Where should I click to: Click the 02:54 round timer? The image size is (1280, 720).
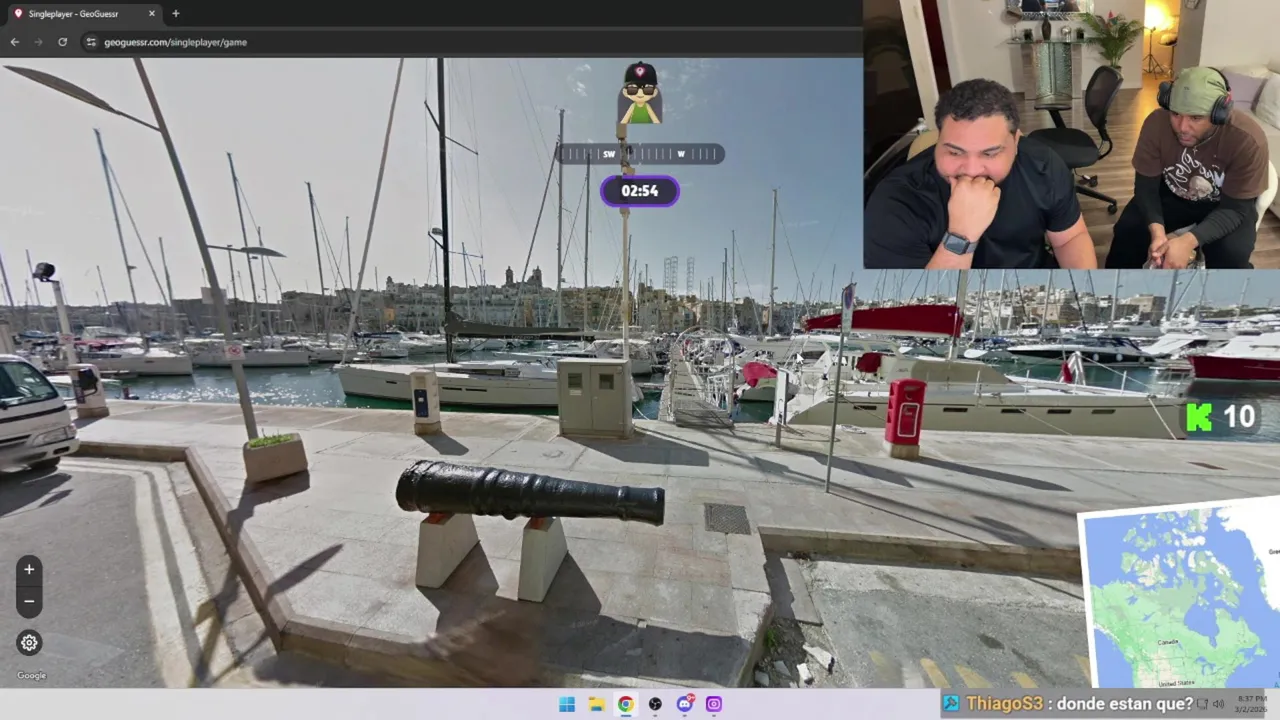(x=640, y=191)
